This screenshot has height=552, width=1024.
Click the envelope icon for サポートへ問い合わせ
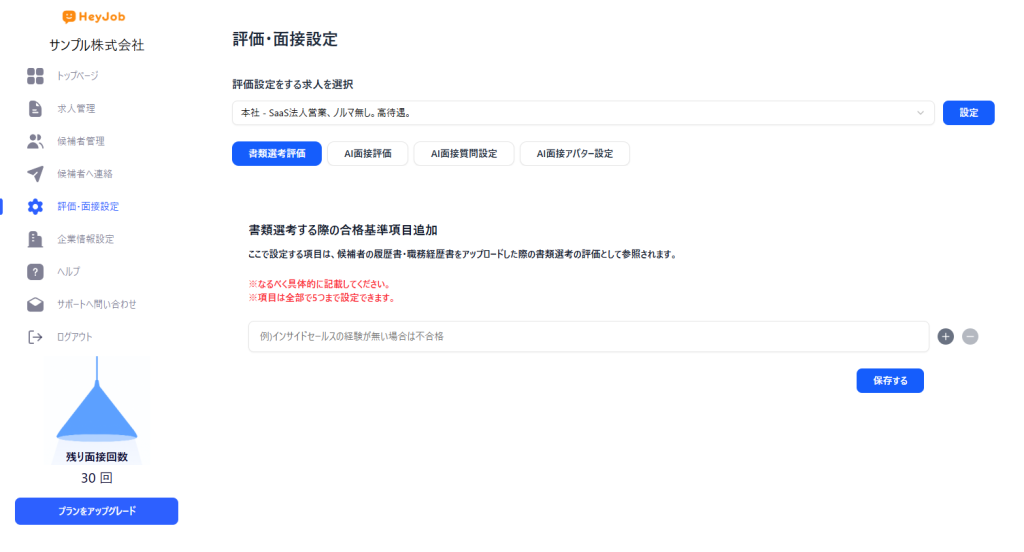click(x=35, y=304)
